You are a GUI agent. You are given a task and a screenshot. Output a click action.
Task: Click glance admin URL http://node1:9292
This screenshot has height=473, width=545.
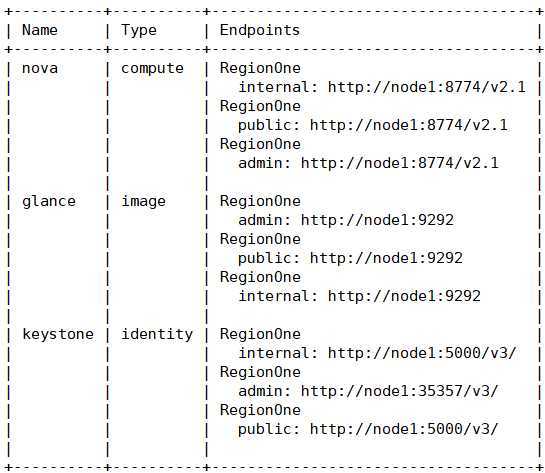pyautogui.click(x=377, y=220)
